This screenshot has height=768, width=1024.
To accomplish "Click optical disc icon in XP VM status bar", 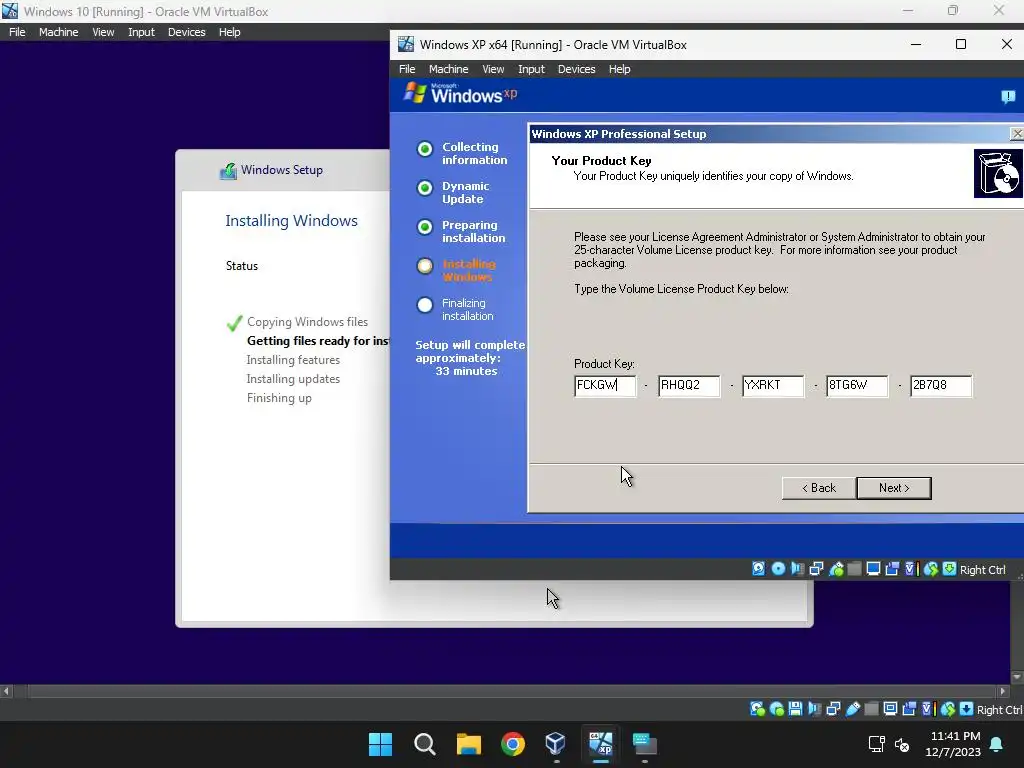I will pyautogui.click(x=778, y=569).
